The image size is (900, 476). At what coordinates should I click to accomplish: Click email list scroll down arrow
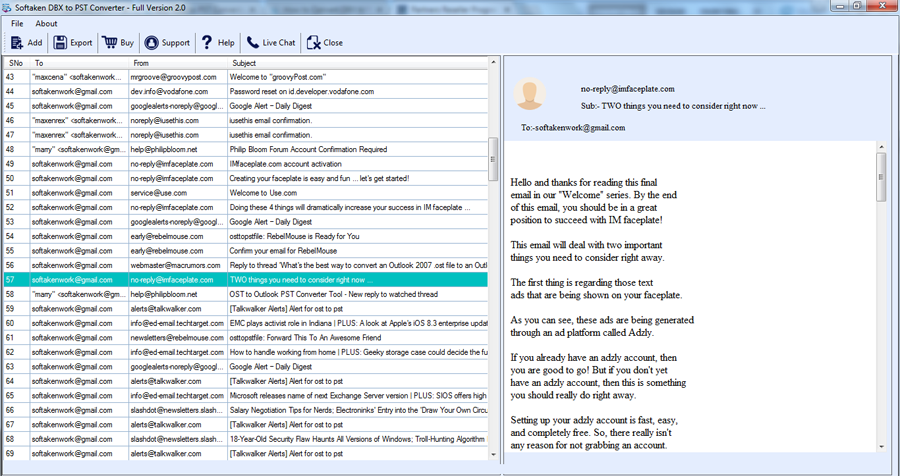(493, 455)
